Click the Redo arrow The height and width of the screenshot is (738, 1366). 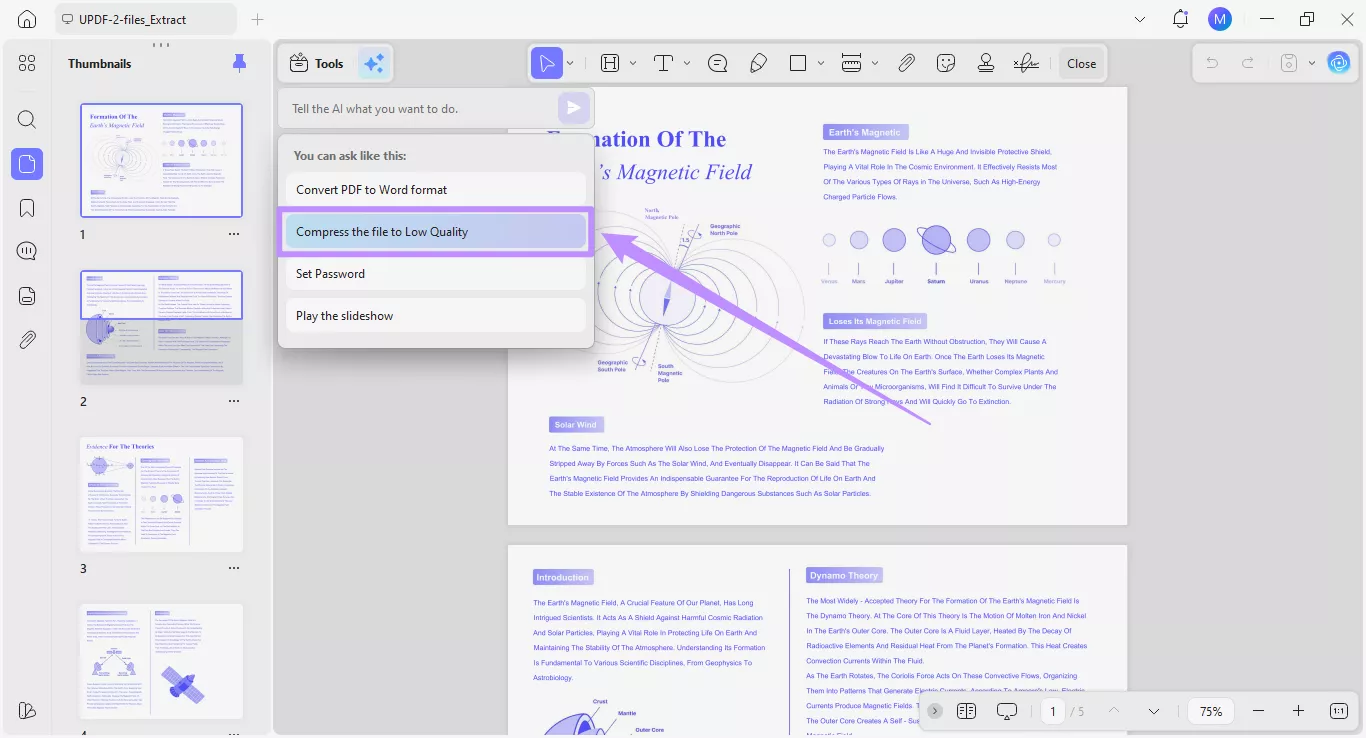coord(1248,63)
